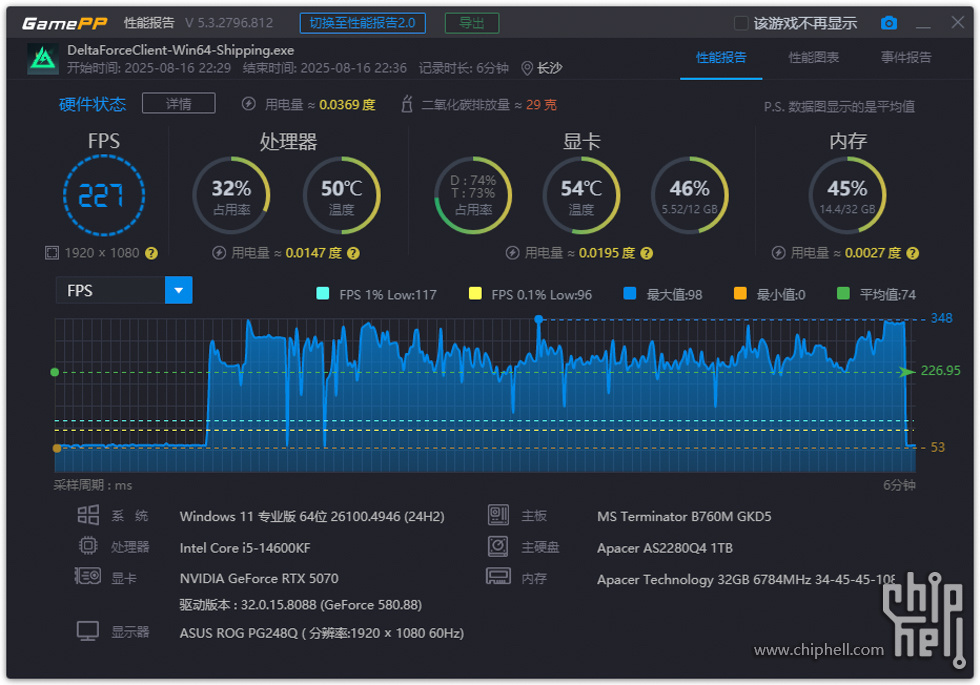Toggle the cyan FPS 1% Low legend swatch

[322, 294]
